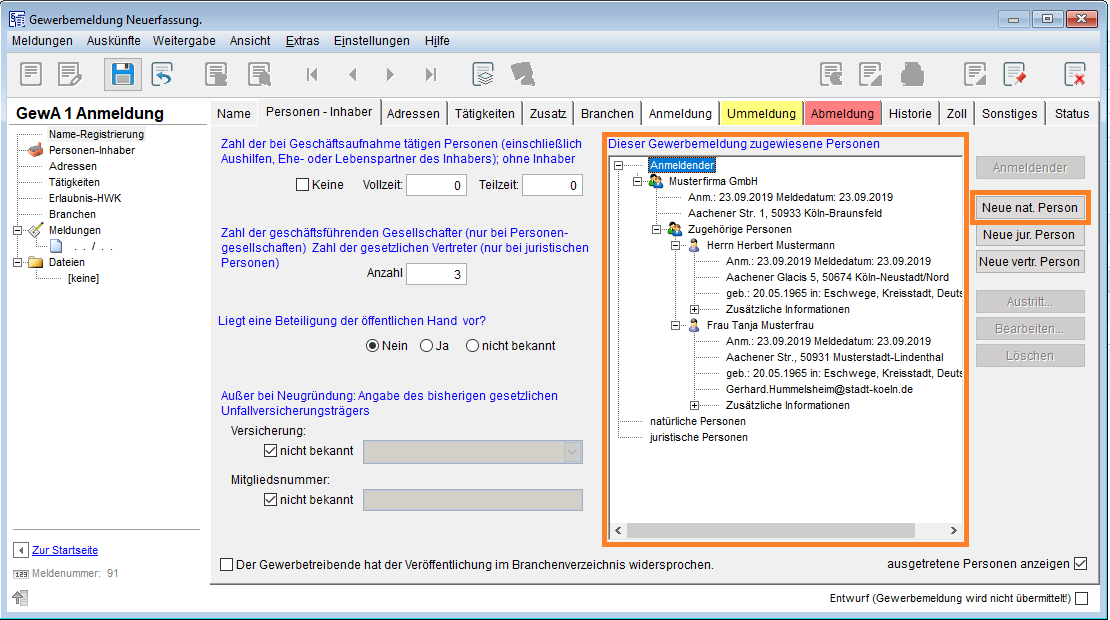Select the 'Ja' radio button
Viewport: 1110px width, 620px height.
coord(427,346)
